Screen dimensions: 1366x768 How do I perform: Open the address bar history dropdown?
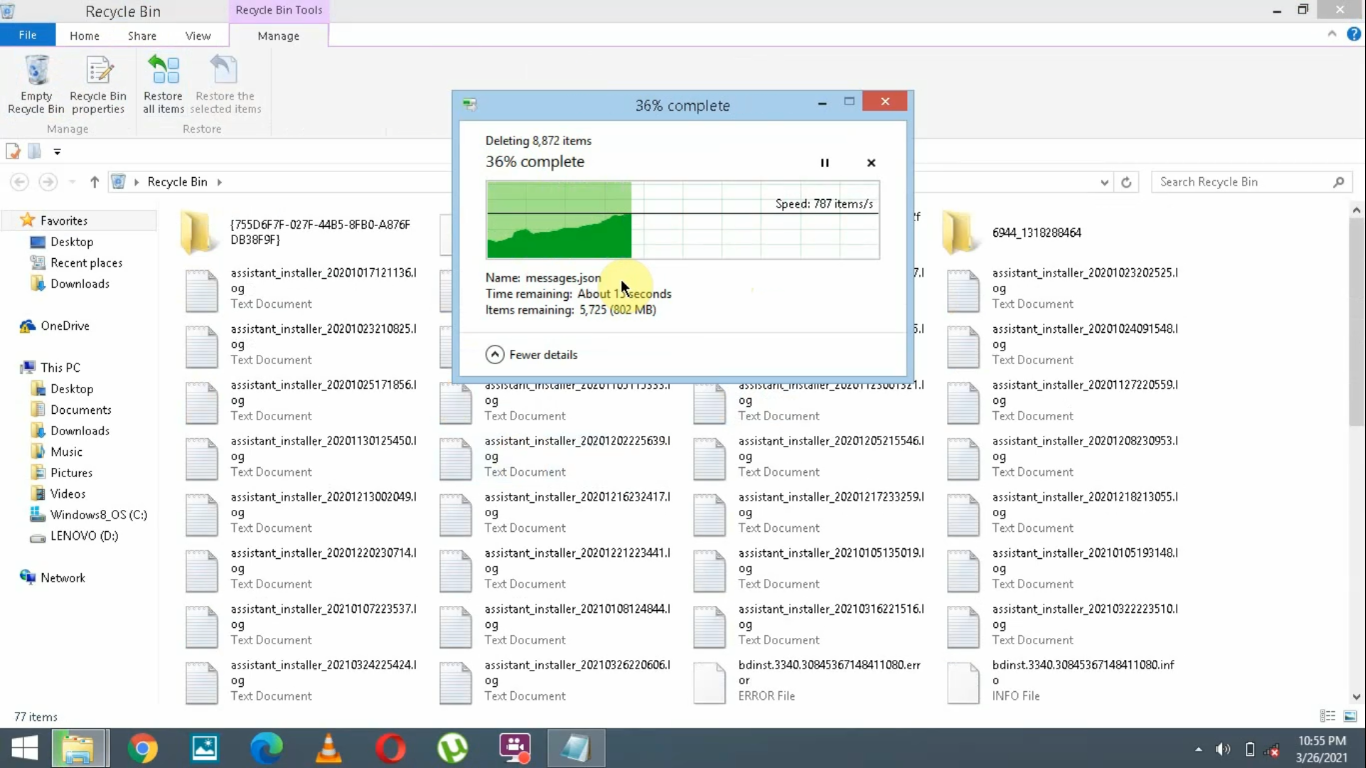(x=1104, y=181)
